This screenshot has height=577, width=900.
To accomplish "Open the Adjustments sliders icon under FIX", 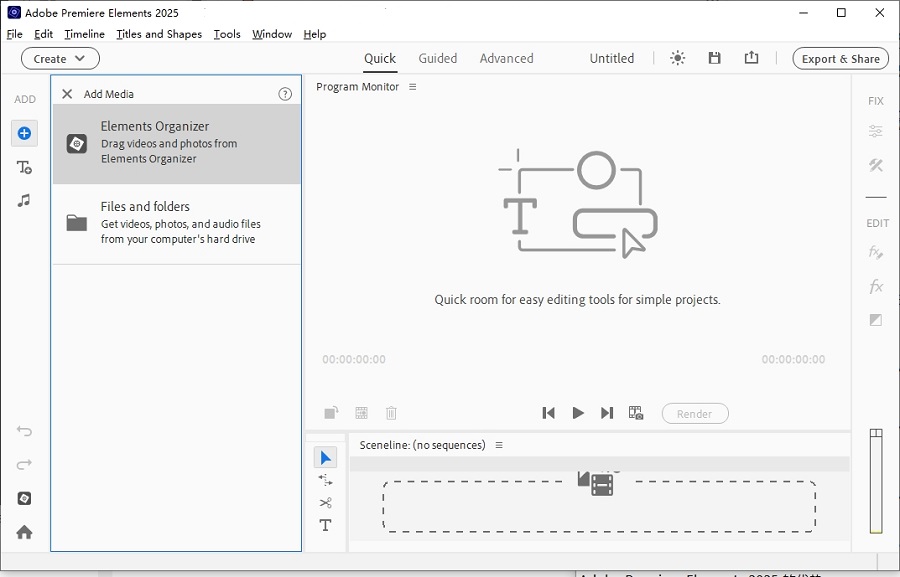I will (x=876, y=131).
